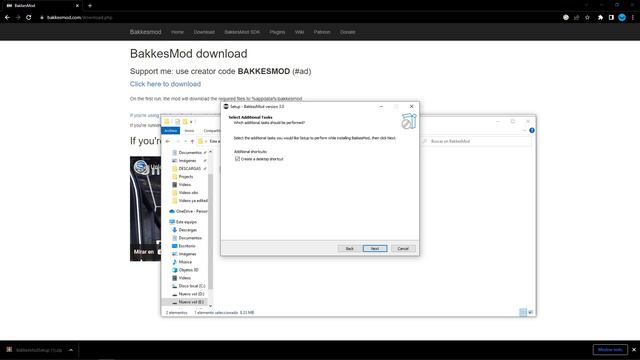Click the Back button in Setup wizard
Viewport: 640px width, 360px height.
(349, 248)
